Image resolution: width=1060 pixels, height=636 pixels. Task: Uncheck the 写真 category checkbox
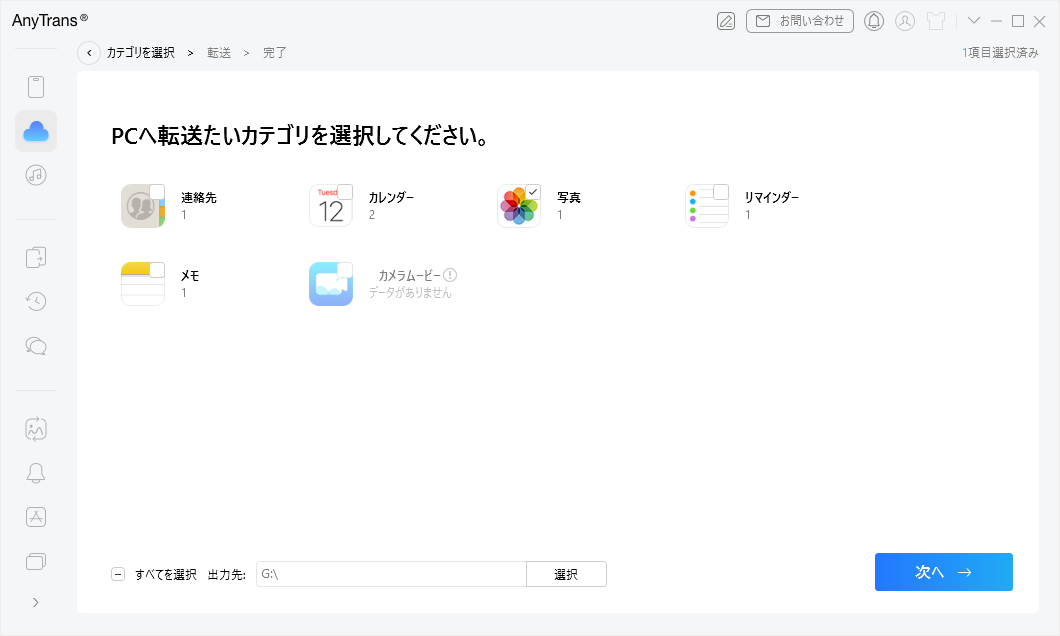[x=533, y=192]
